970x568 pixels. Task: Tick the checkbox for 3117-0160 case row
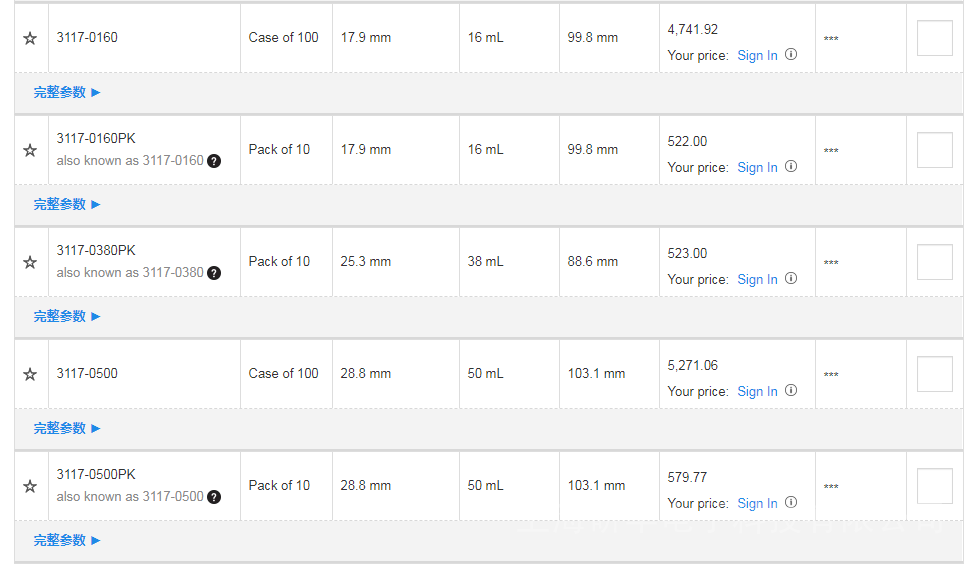pos(934,38)
